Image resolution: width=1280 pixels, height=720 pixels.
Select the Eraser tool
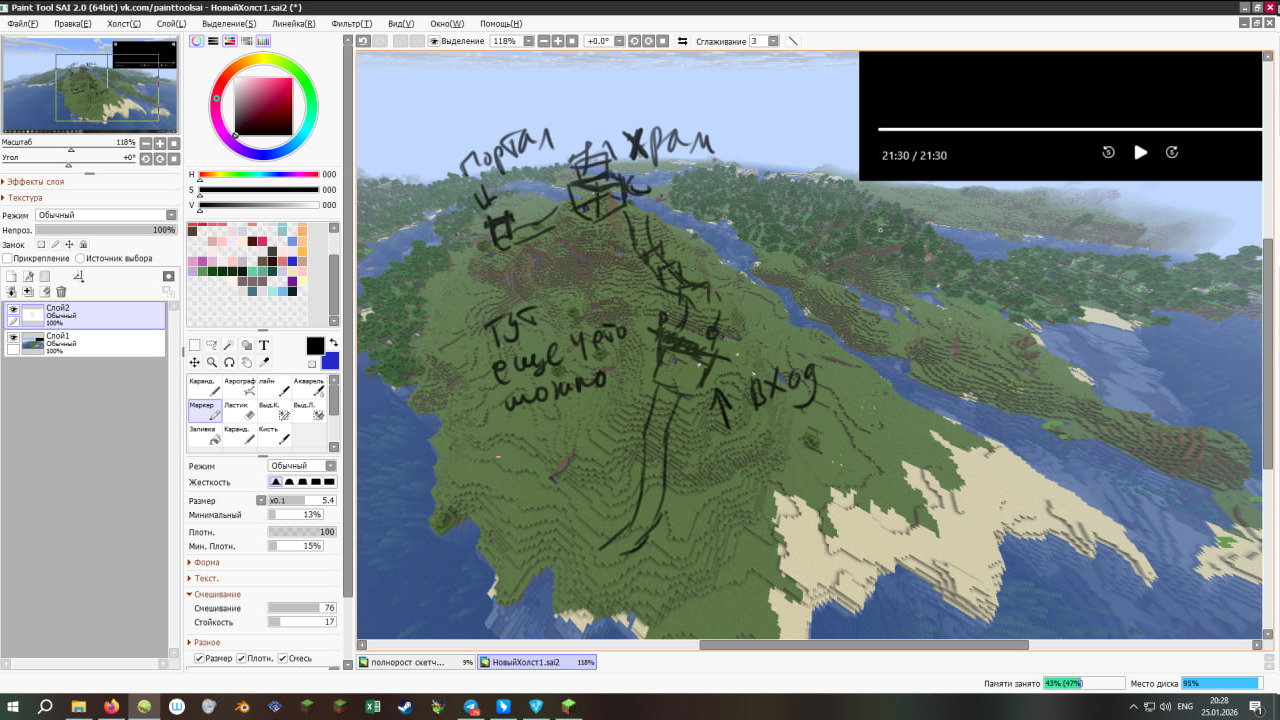[240, 411]
